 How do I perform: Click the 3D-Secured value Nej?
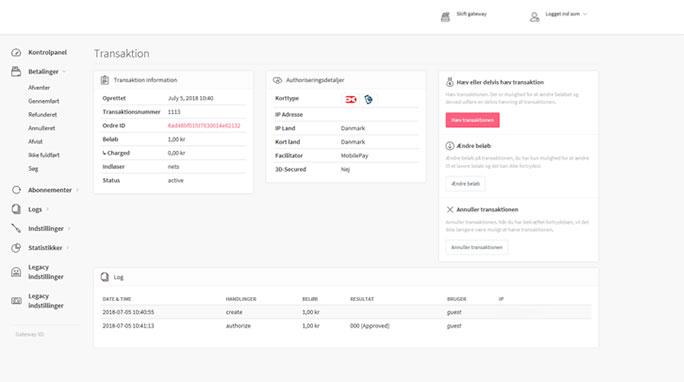coord(345,169)
